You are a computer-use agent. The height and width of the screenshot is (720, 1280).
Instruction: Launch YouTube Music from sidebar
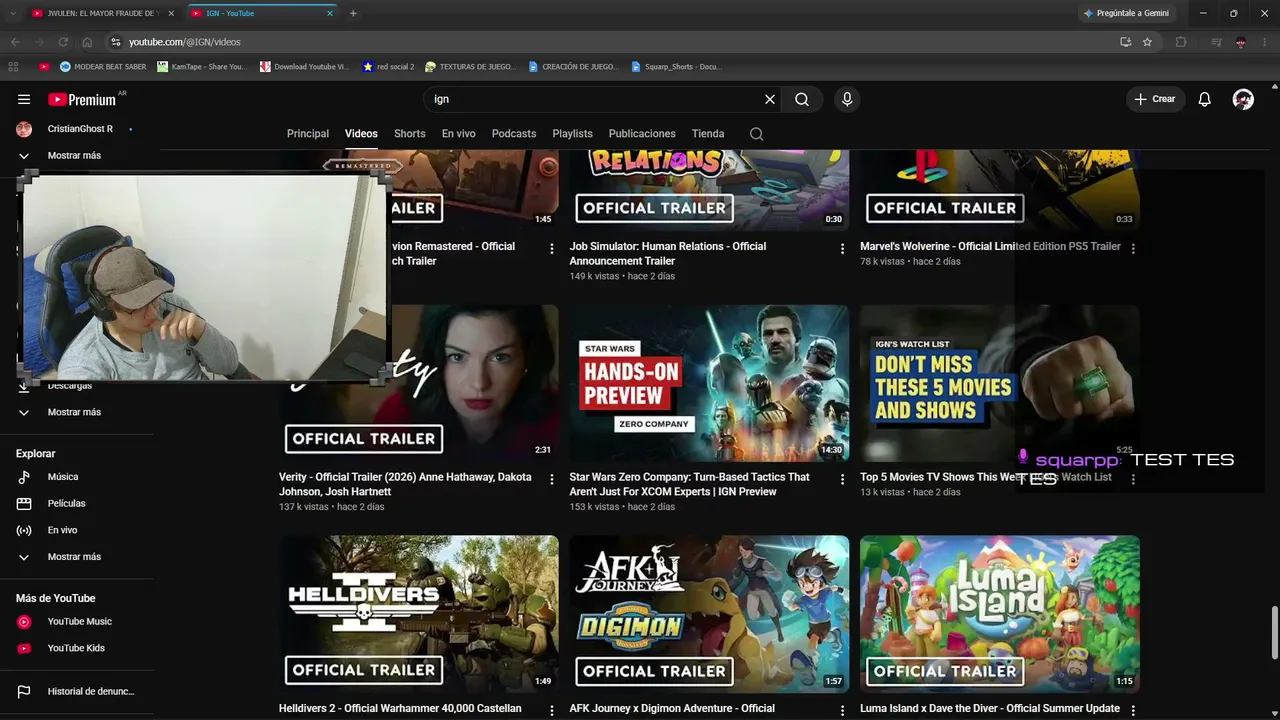point(77,621)
